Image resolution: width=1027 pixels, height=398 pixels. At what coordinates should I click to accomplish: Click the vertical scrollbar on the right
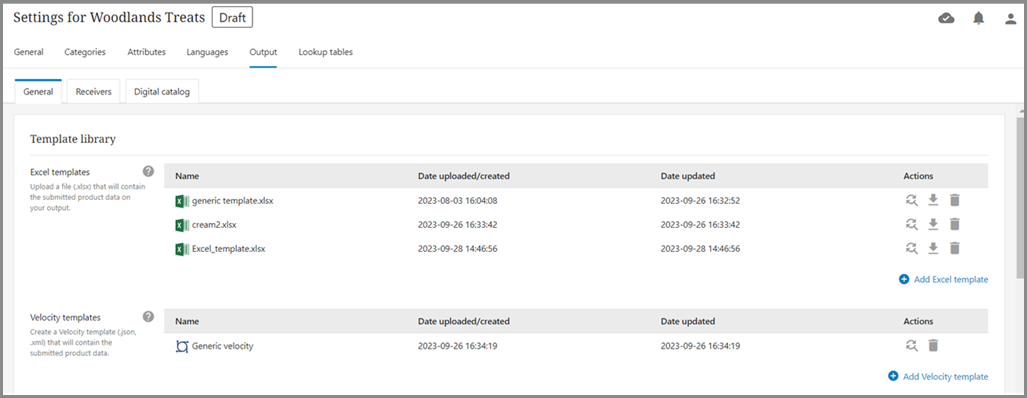[1021, 198]
